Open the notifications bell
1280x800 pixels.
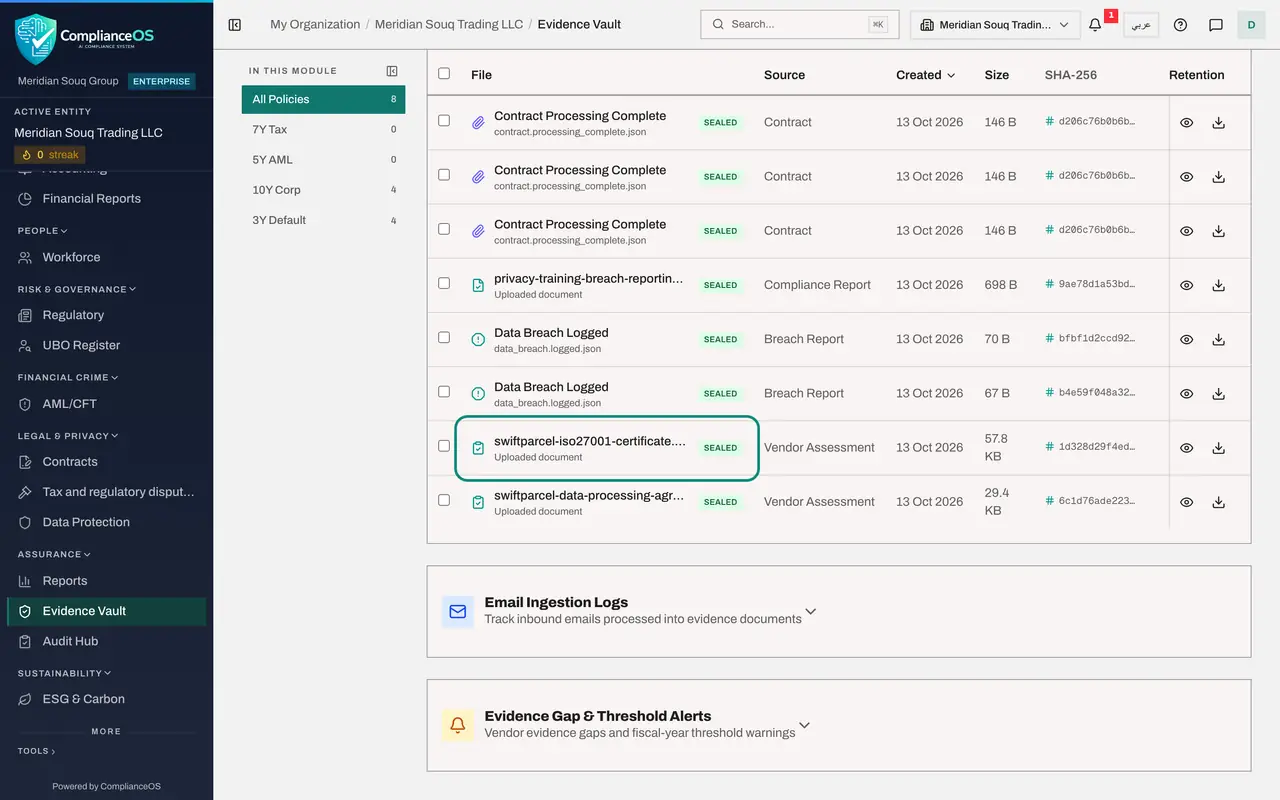[1095, 25]
